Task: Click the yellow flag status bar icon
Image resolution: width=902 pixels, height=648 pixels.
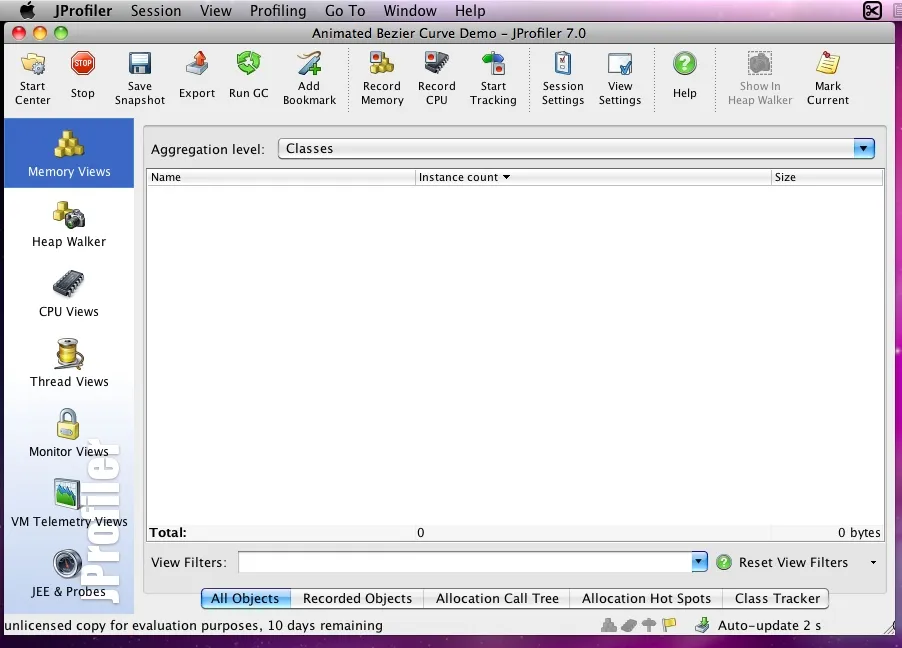Action: (x=669, y=625)
